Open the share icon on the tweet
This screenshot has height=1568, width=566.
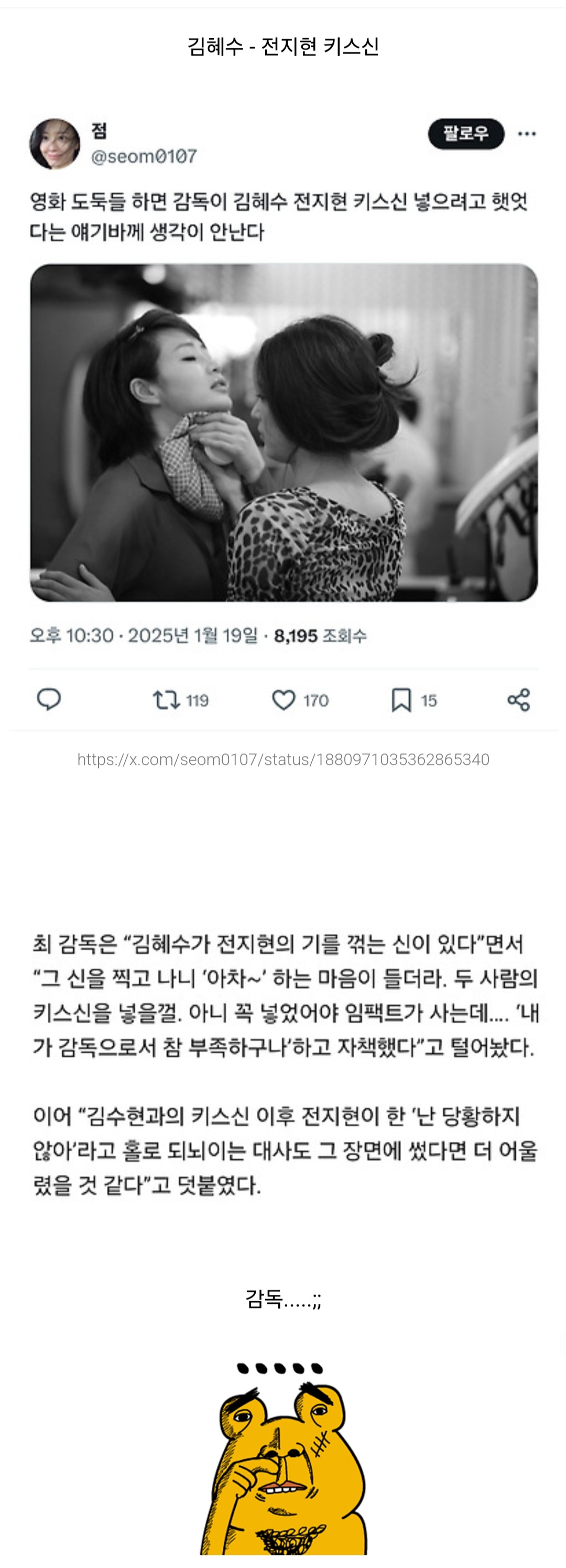coord(518,700)
